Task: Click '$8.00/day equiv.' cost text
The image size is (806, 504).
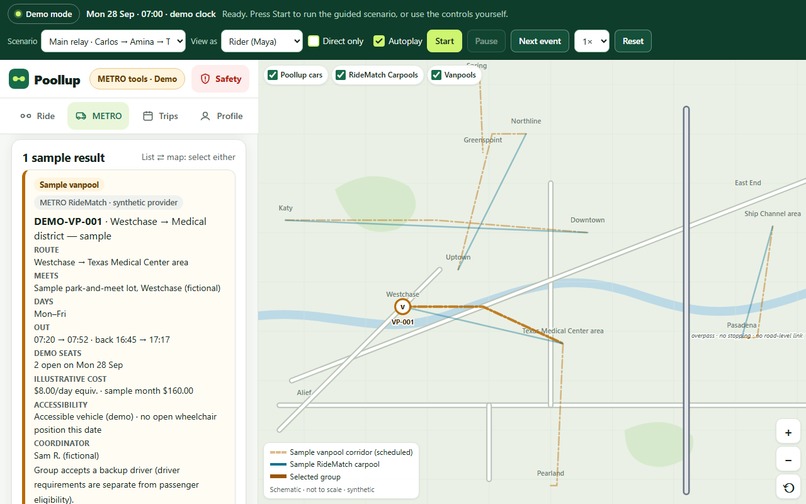Action: pos(66,391)
